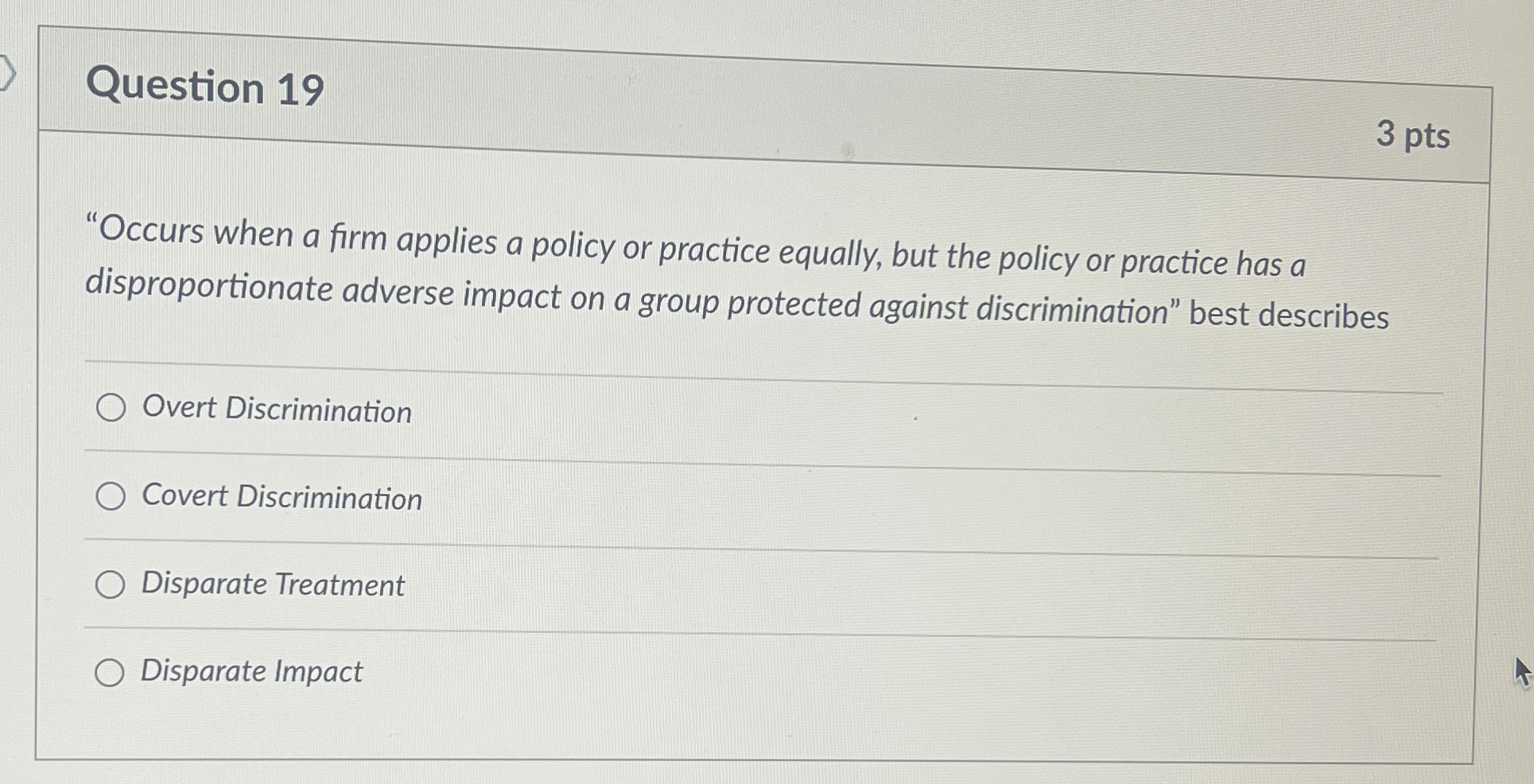Image resolution: width=1534 pixels, height=784 pixels.
Task: Click the Disparate Impact answer text
Action: tap(250, 673)
